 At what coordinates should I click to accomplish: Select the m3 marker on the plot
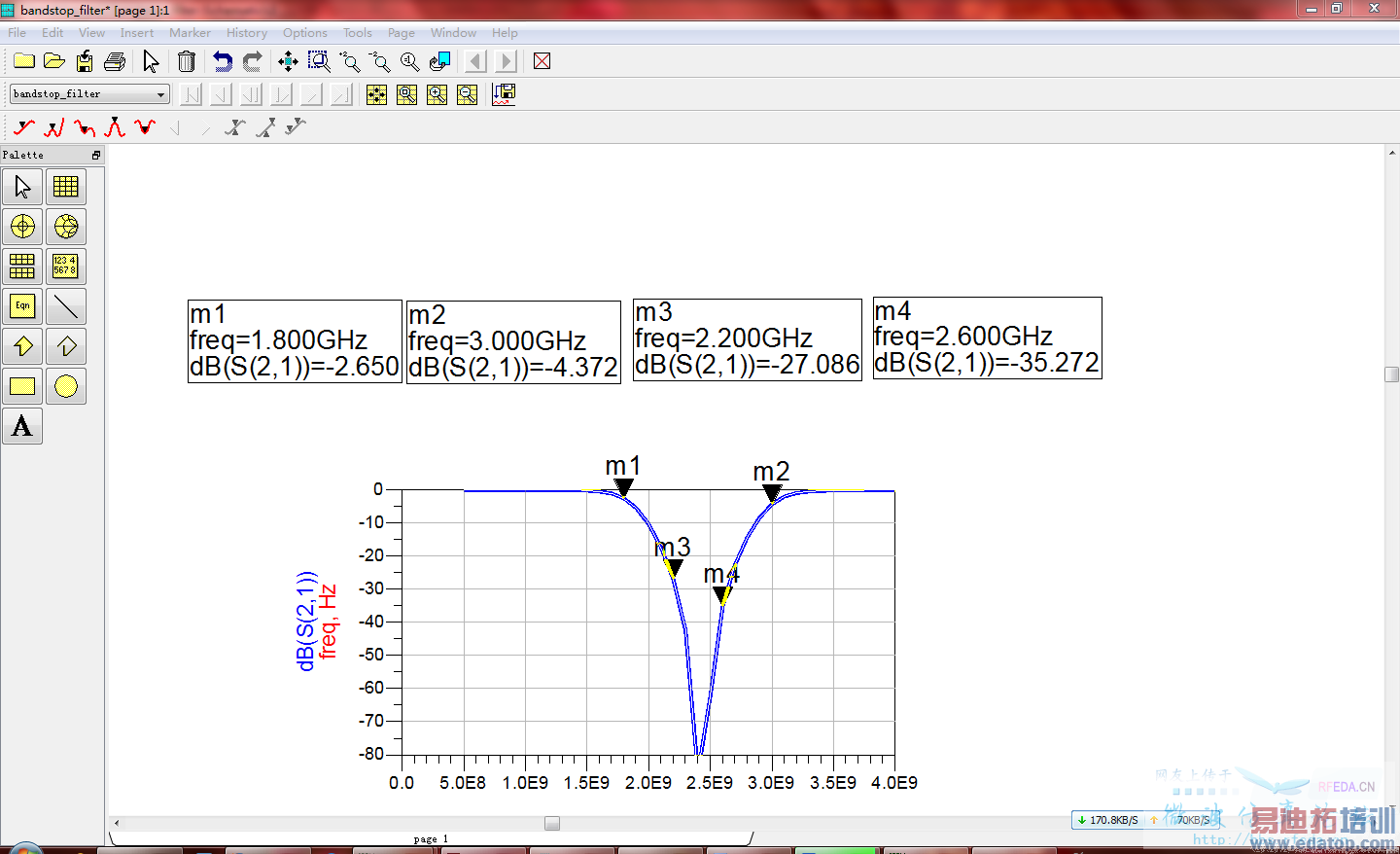[674, 568]
